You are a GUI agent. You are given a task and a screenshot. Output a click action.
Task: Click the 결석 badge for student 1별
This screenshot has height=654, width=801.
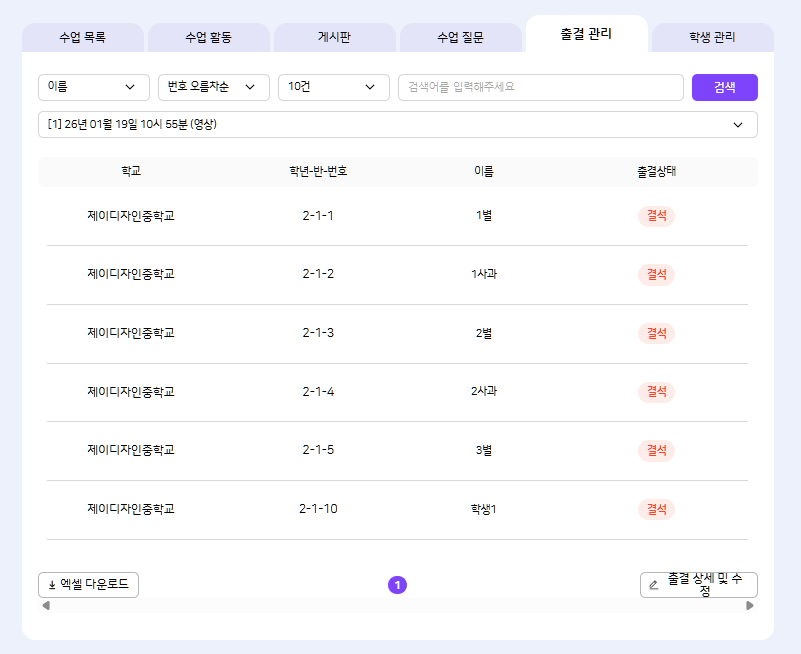[656, 216]
